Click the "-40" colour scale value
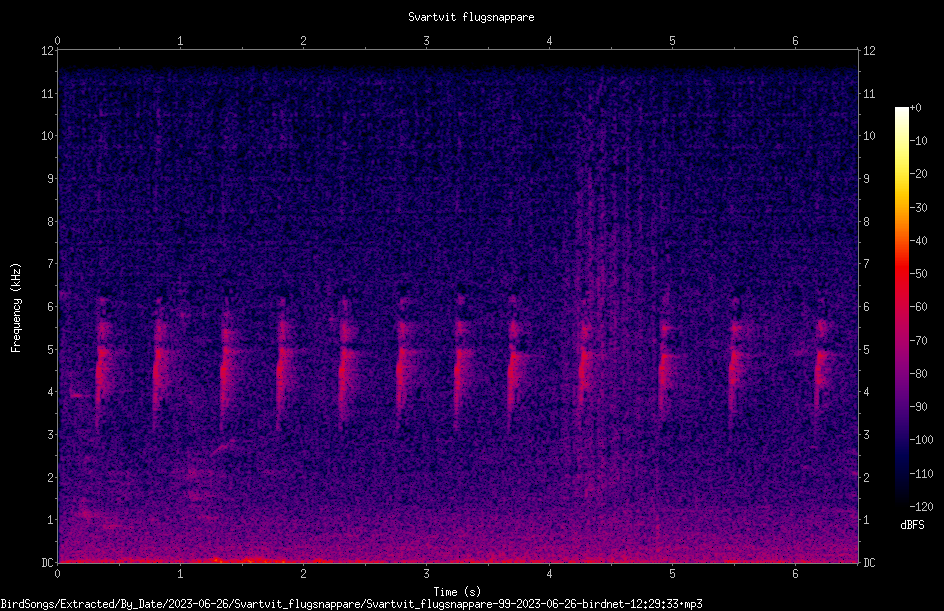 pyautogui.click(x=919, y=241)
